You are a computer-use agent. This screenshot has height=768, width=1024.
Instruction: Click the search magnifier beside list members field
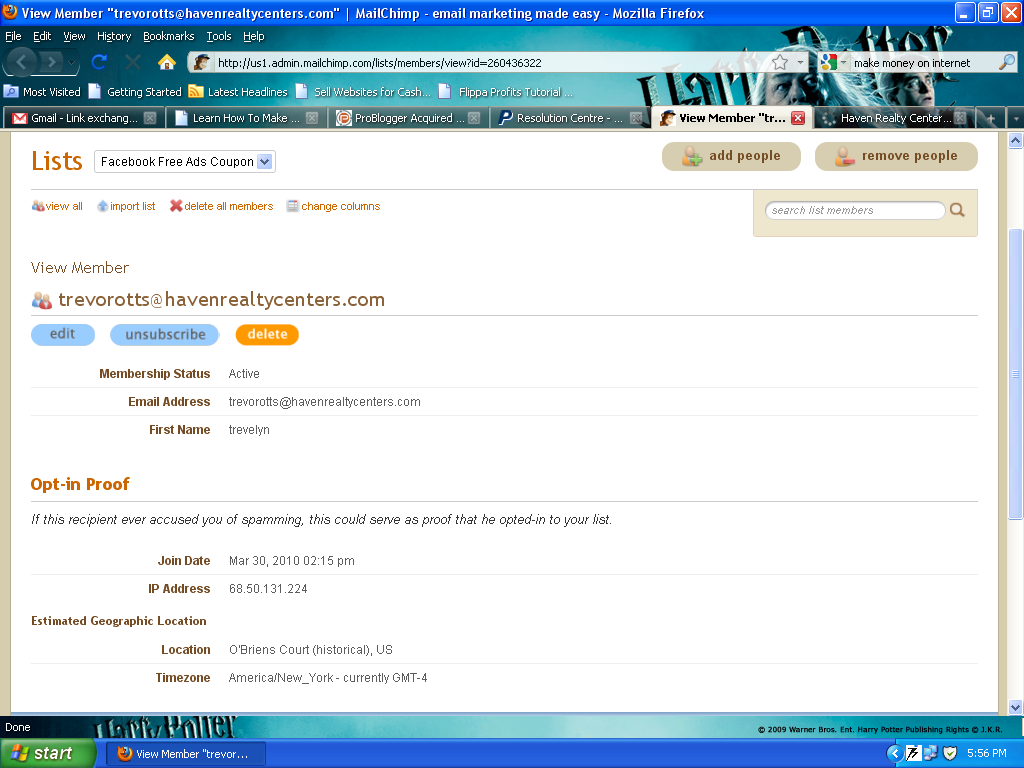(x=957, y=210)
